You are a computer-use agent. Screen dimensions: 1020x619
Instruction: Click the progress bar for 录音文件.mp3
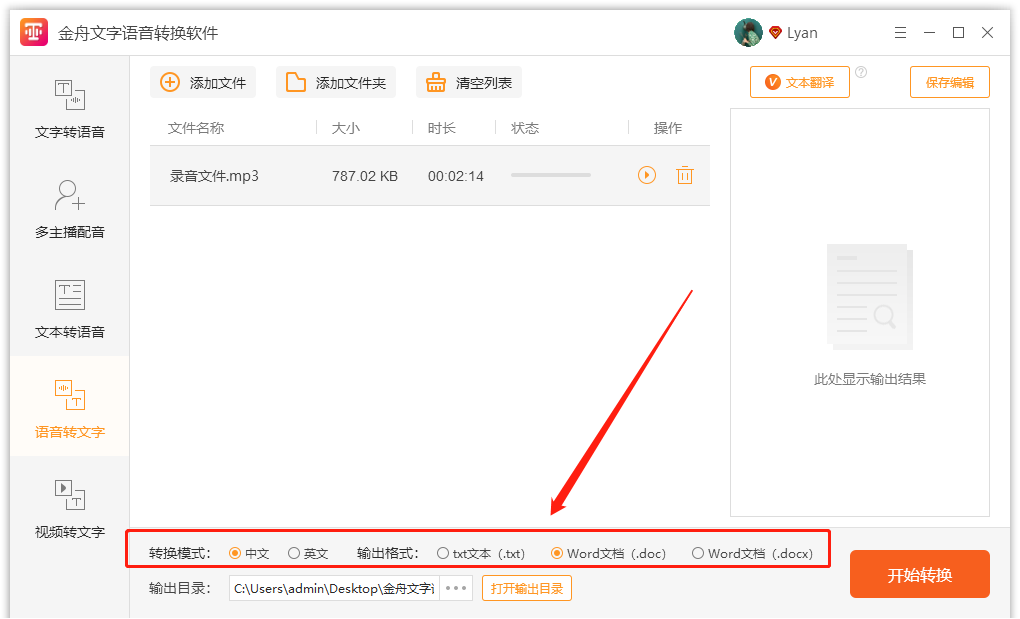tap(550, 175)
